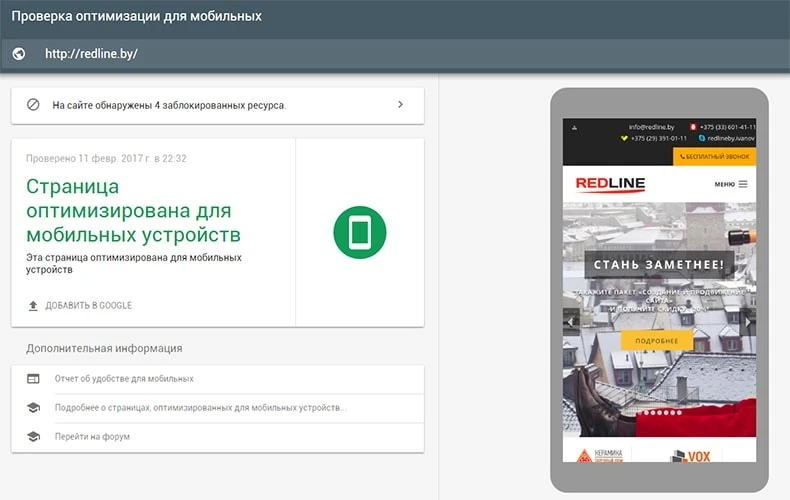Click graduation cap icon beside forum link
This screenshot has height=500, width=790.
pos(33,436)
